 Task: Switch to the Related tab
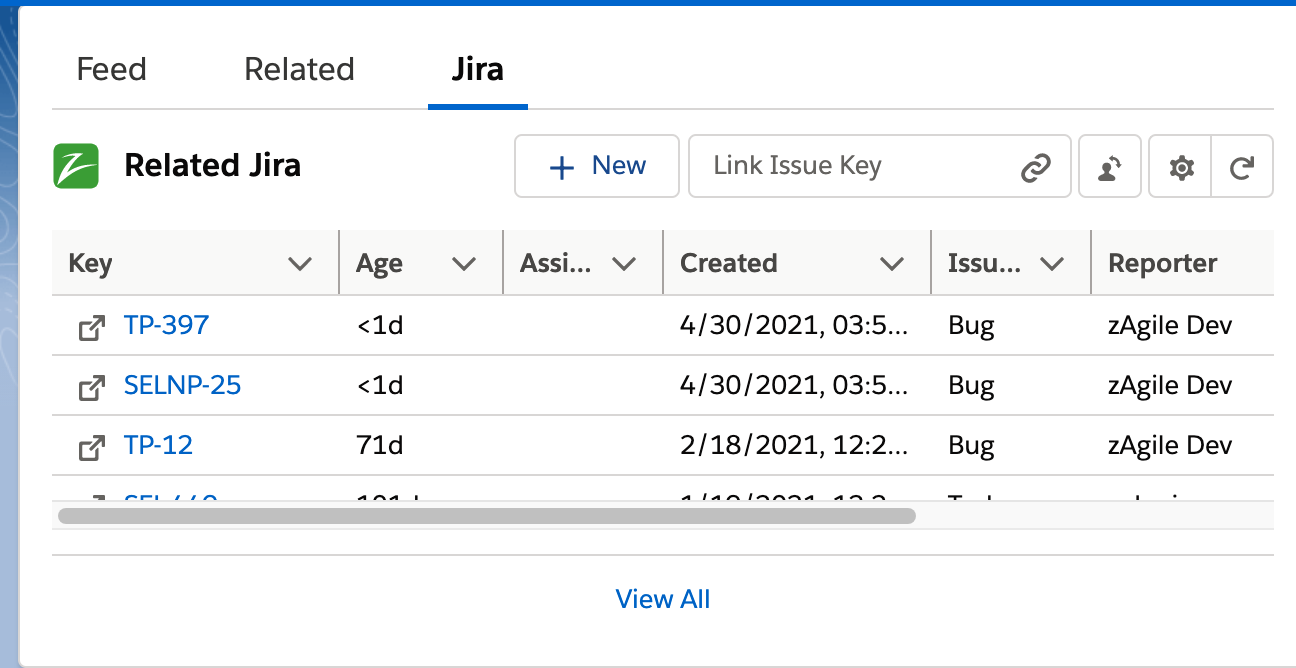pyautogui.click(x=298, y=69)
